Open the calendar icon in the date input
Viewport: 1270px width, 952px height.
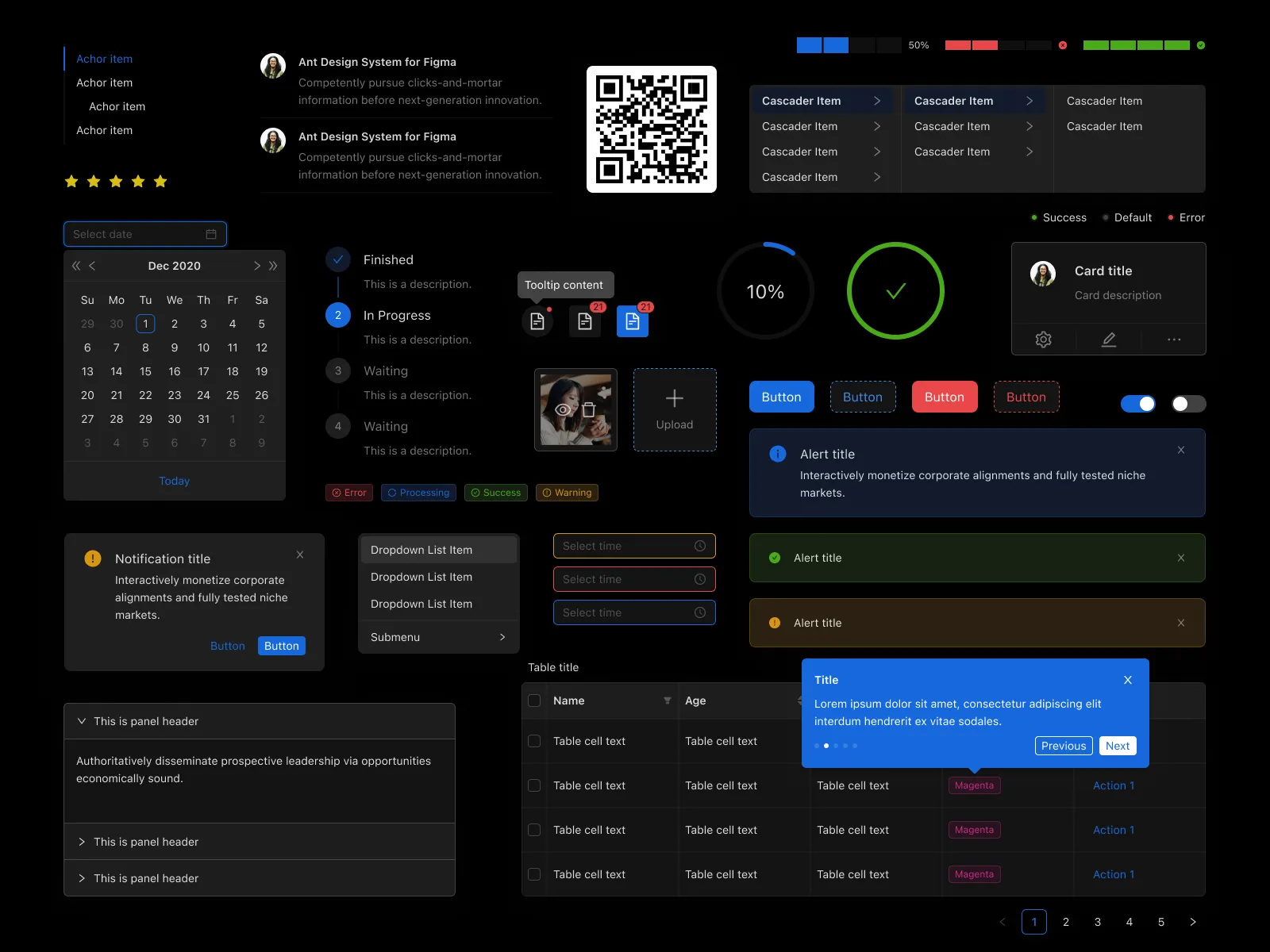pyautogui.click(x=210, y=234)
